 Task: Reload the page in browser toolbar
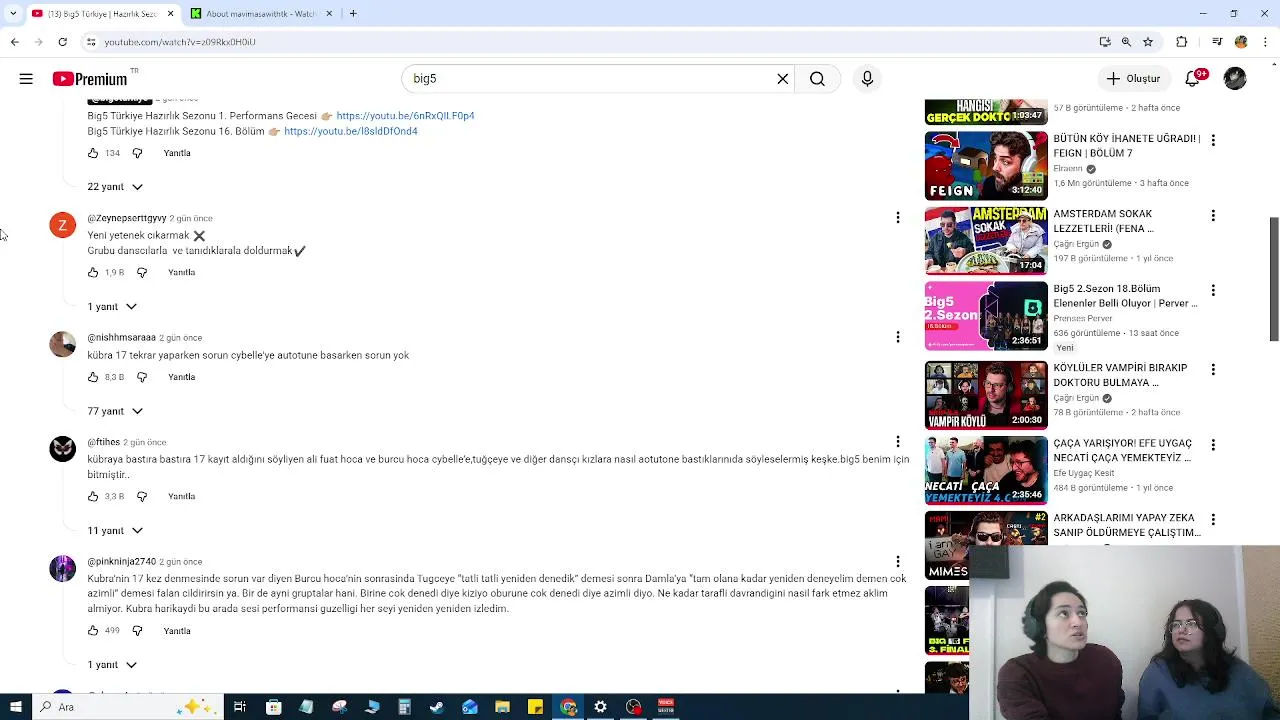62,42
